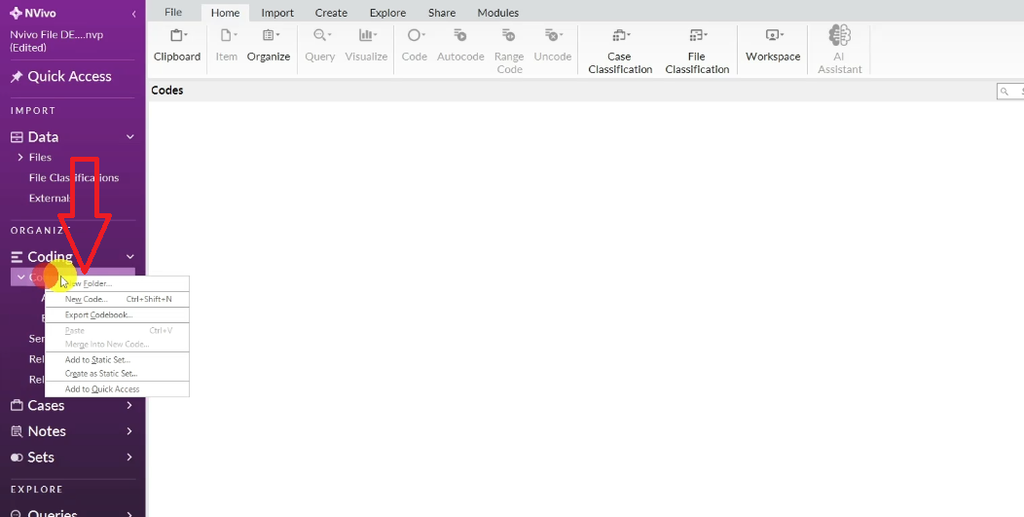1024x517 pixels.
Task: Select Add to Static Set entry
Action: tap(118, 360)
